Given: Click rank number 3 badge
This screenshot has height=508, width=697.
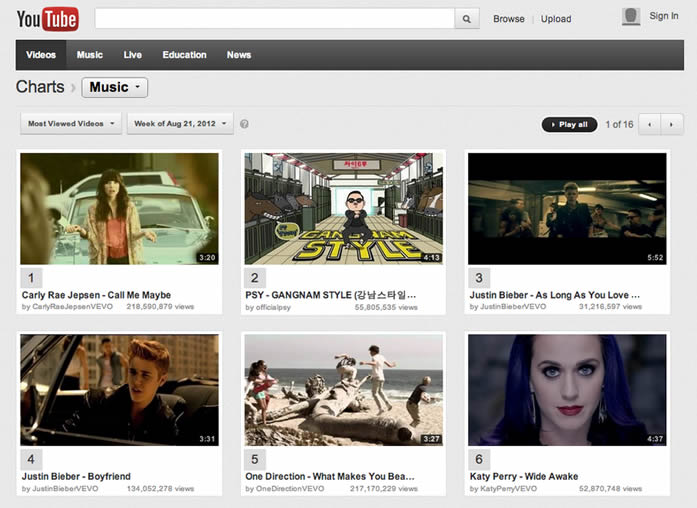Looking at the screenshot, I should [x=479, y=278].
